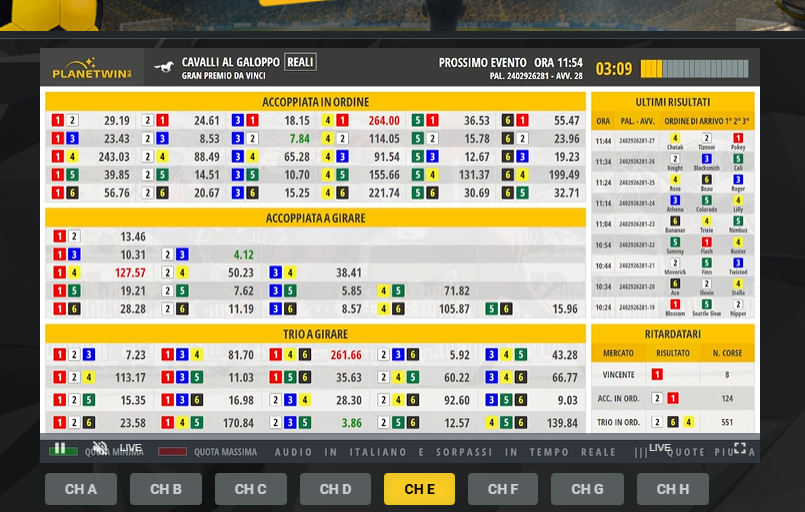This screenshot has width=805, height=512.
Task: Enter fullscreen mode for the video
Action: (740, 448)
